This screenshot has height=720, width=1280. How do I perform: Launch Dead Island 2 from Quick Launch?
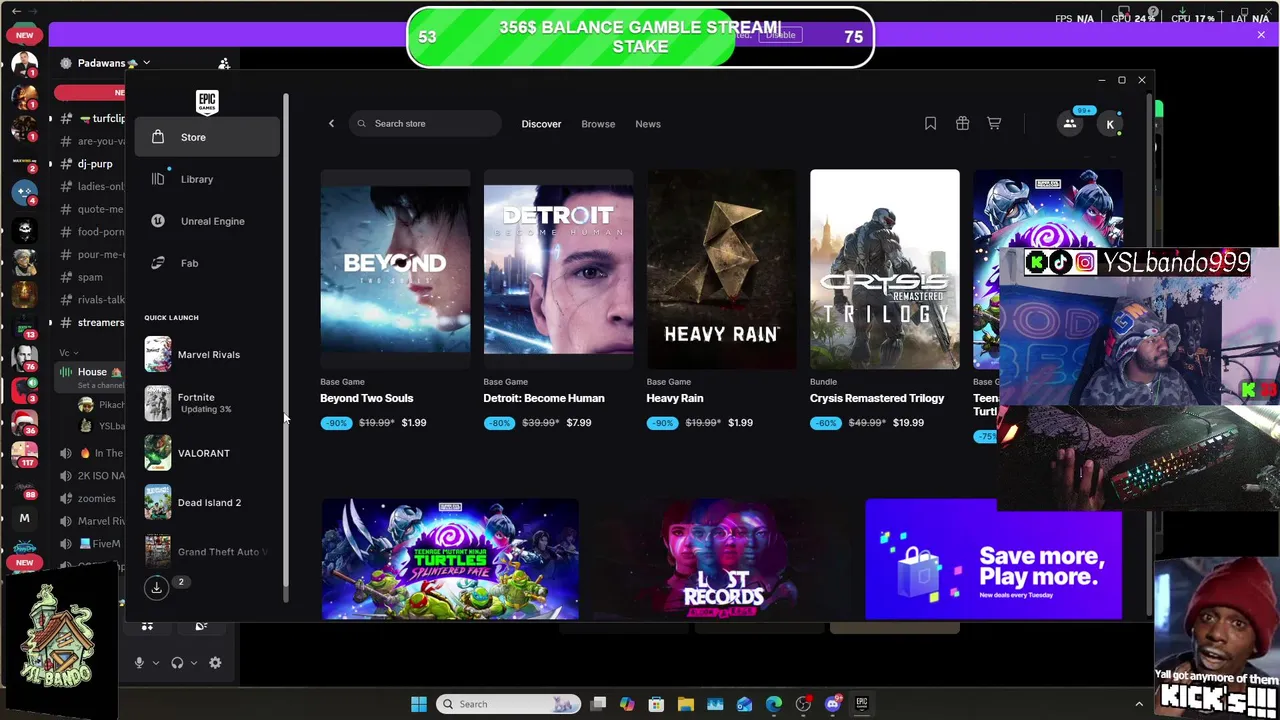click(x=207, y=502)
